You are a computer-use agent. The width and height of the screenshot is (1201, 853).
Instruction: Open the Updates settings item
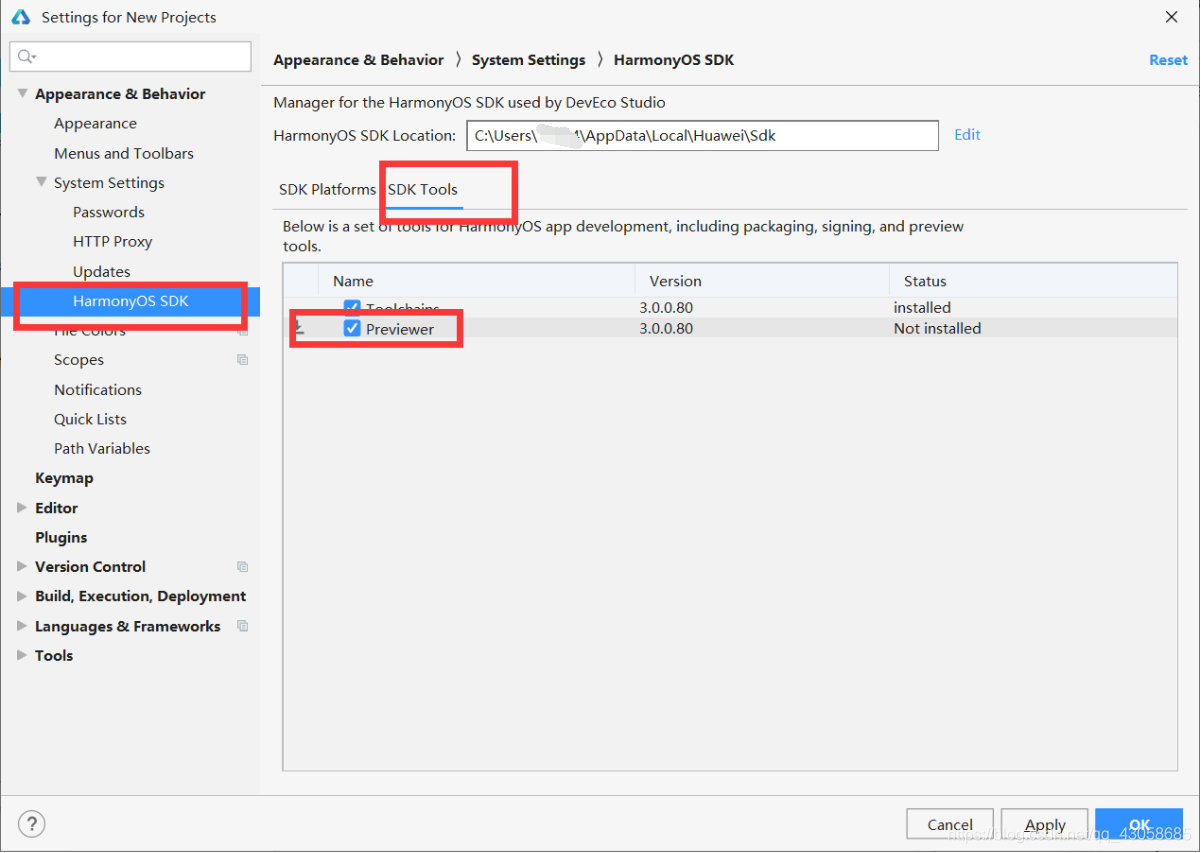[x=101, y=272]
